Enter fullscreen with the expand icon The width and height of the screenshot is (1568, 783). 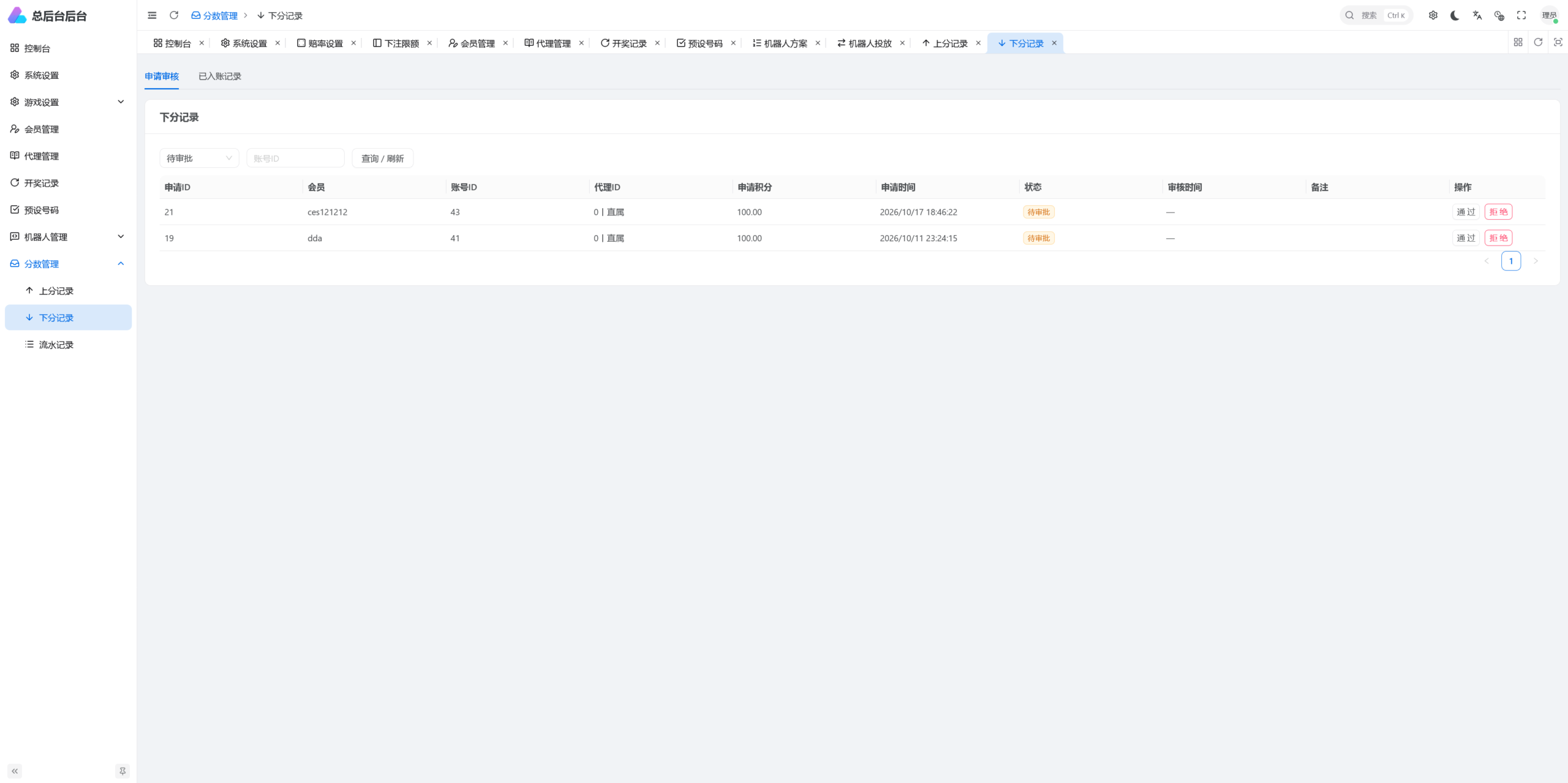coord(1521,15)
